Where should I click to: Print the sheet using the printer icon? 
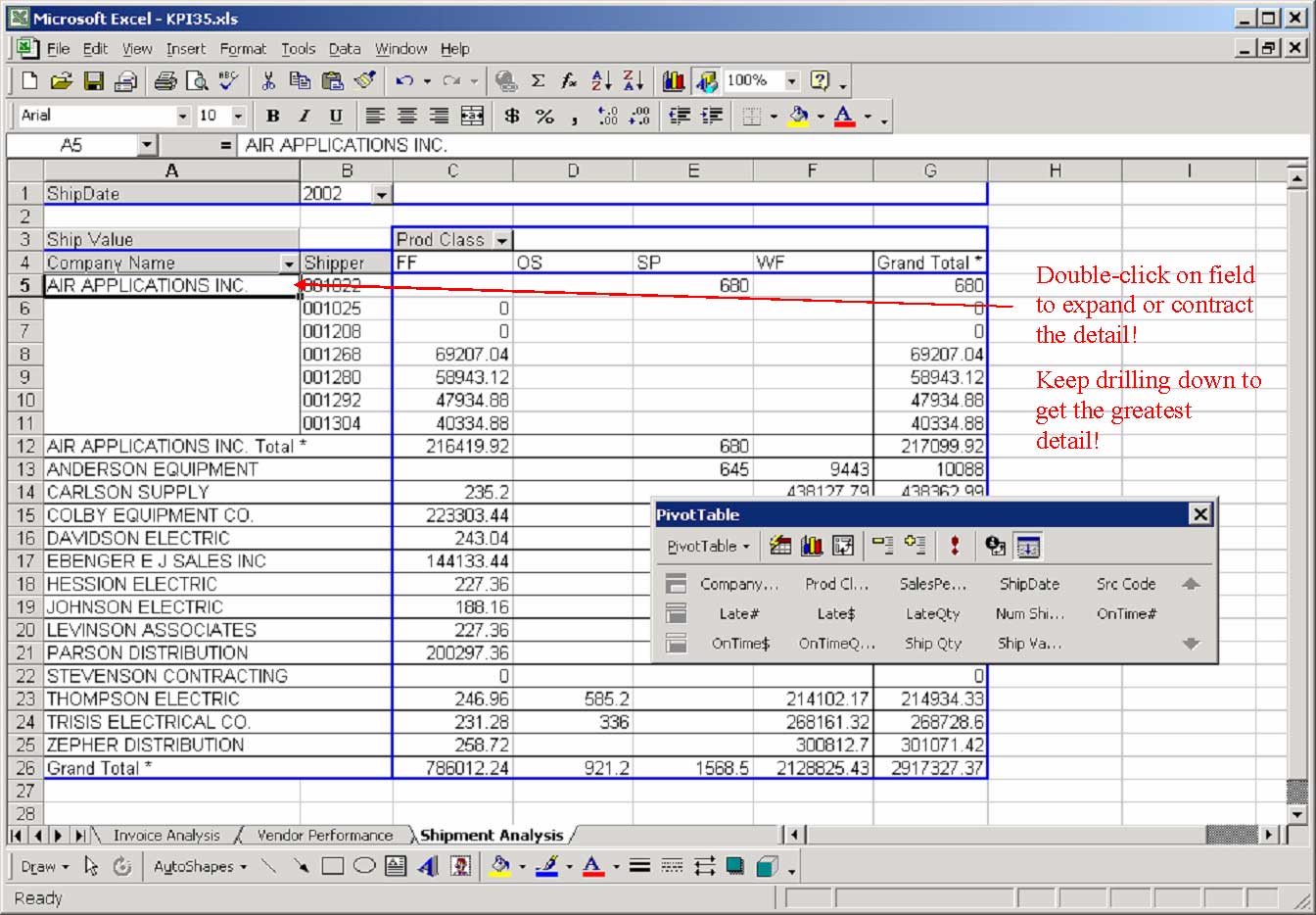click(165, 81)
